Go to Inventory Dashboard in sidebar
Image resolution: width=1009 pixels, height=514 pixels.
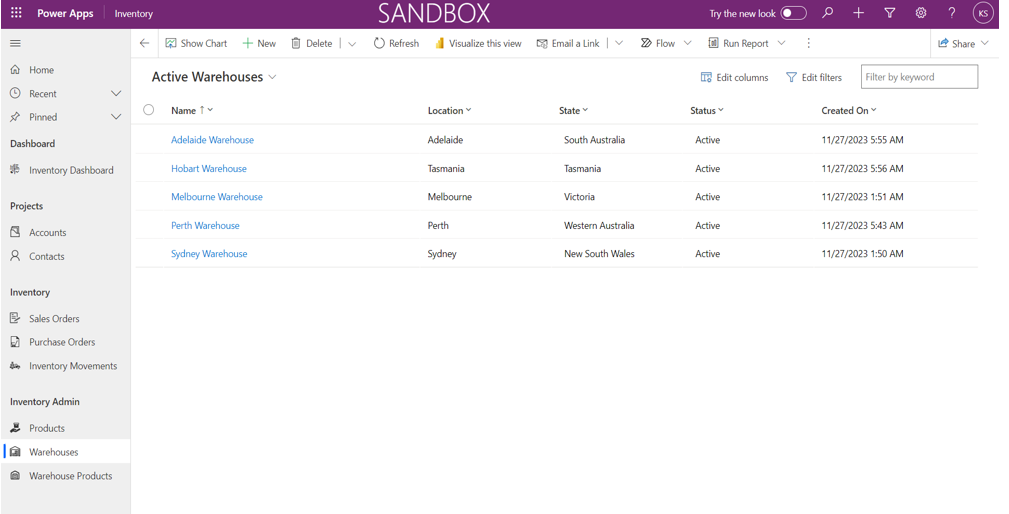(71, 170)
